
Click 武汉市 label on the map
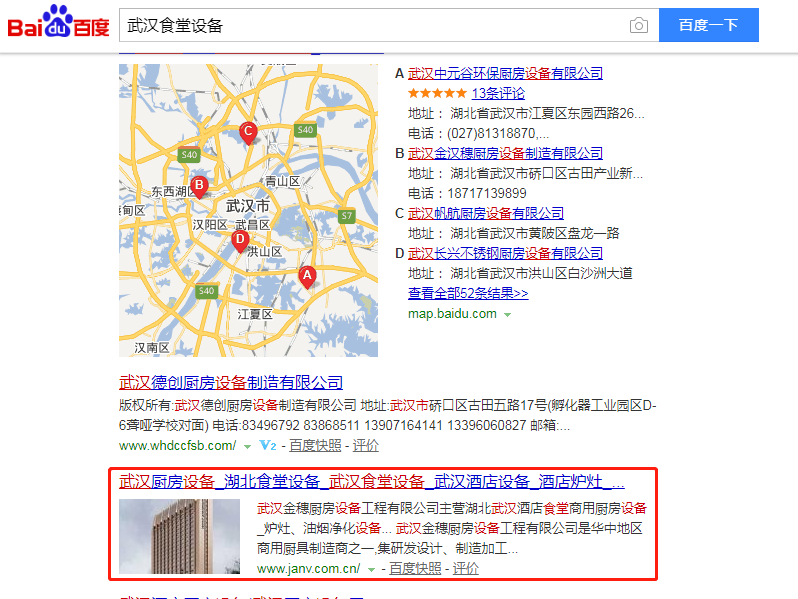pos(247,206)
